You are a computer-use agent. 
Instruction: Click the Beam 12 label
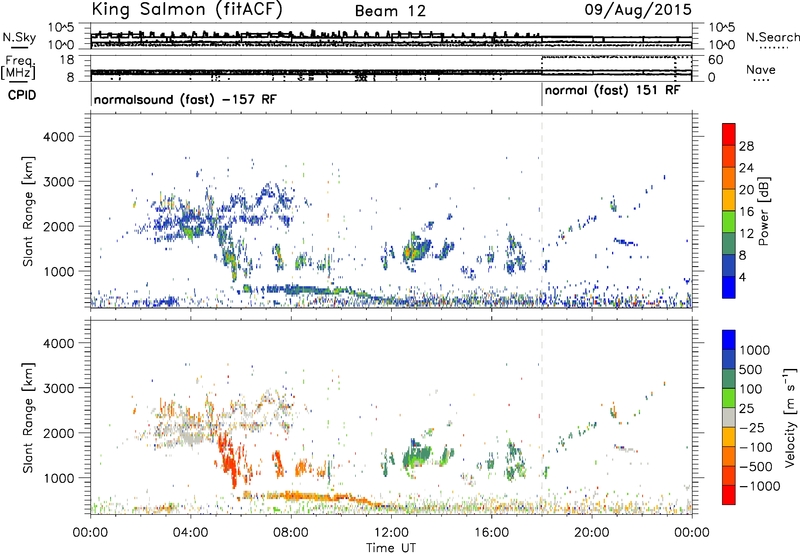[x=390, y=11]
